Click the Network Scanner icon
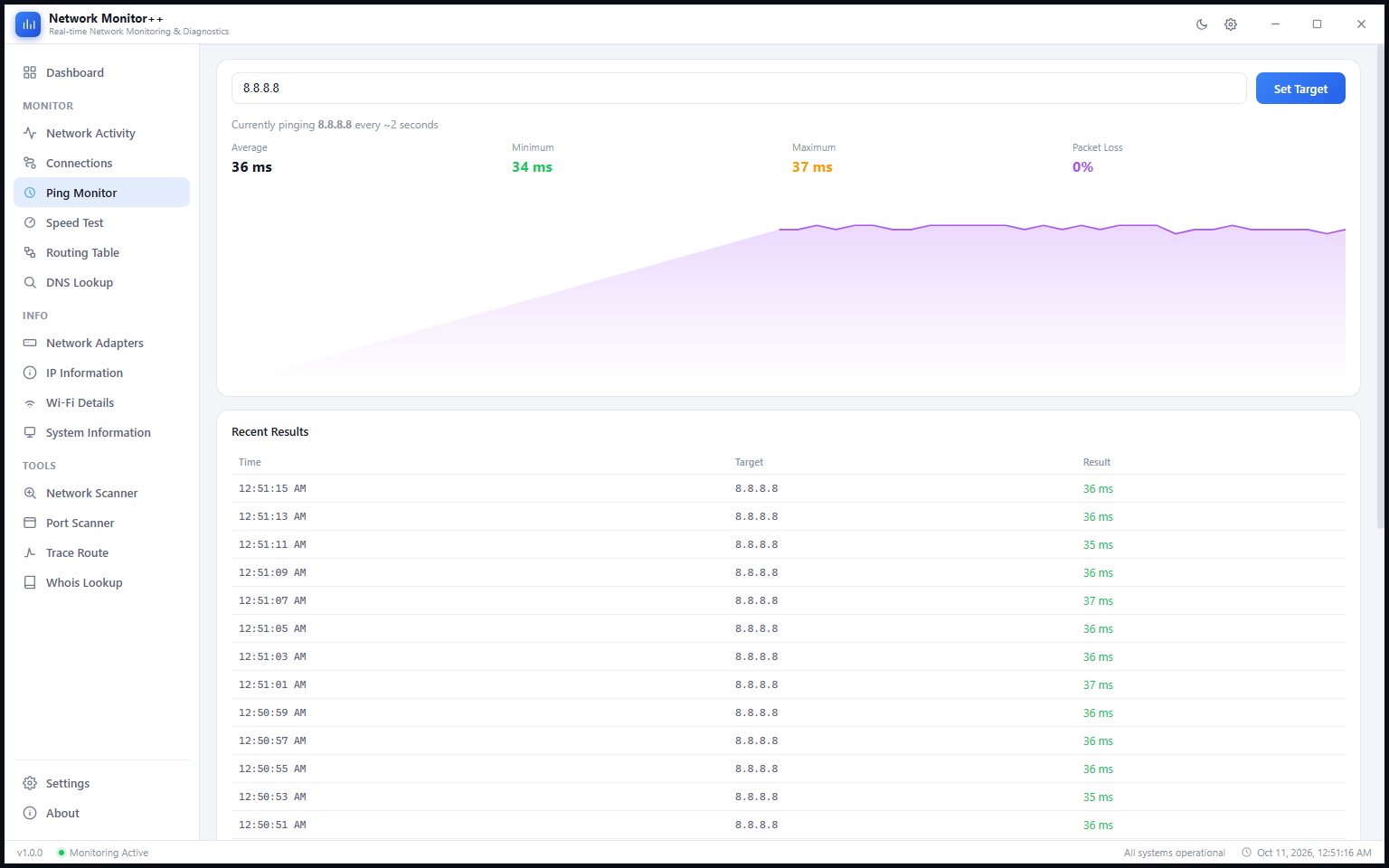The image size is (1389, 868). [30, 493]
